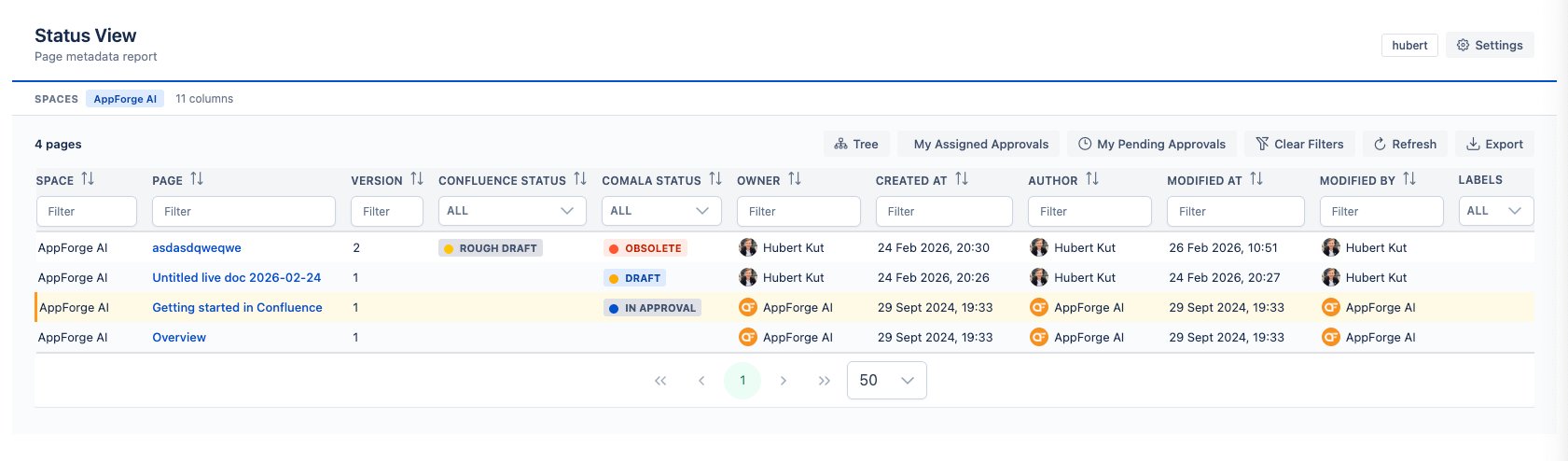Focus Modified At filter field
The image size is (1568, 461).
coord(1236,211)
